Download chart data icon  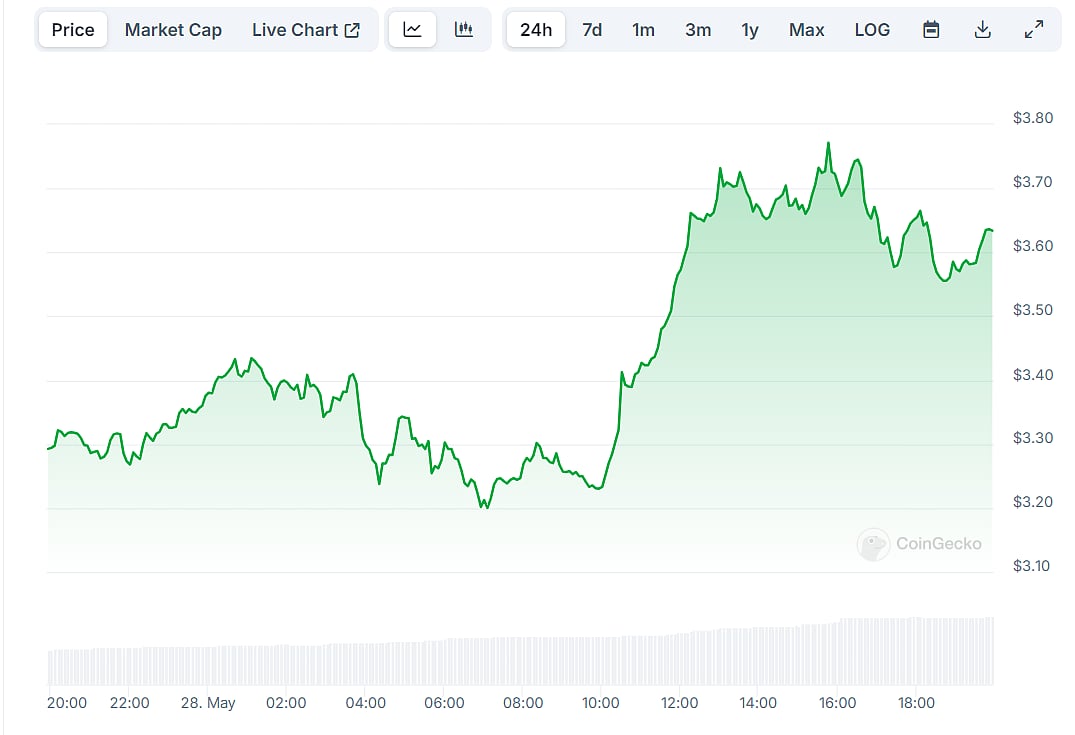click(982, 30)
